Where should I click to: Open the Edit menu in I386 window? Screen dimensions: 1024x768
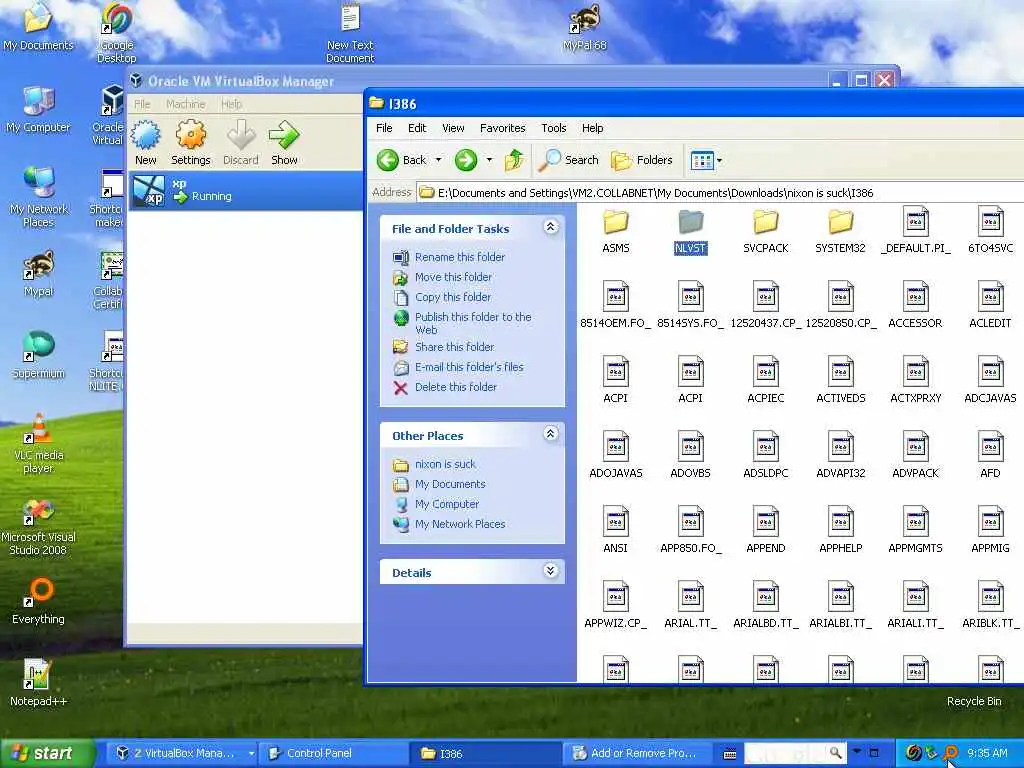[417, 128]
